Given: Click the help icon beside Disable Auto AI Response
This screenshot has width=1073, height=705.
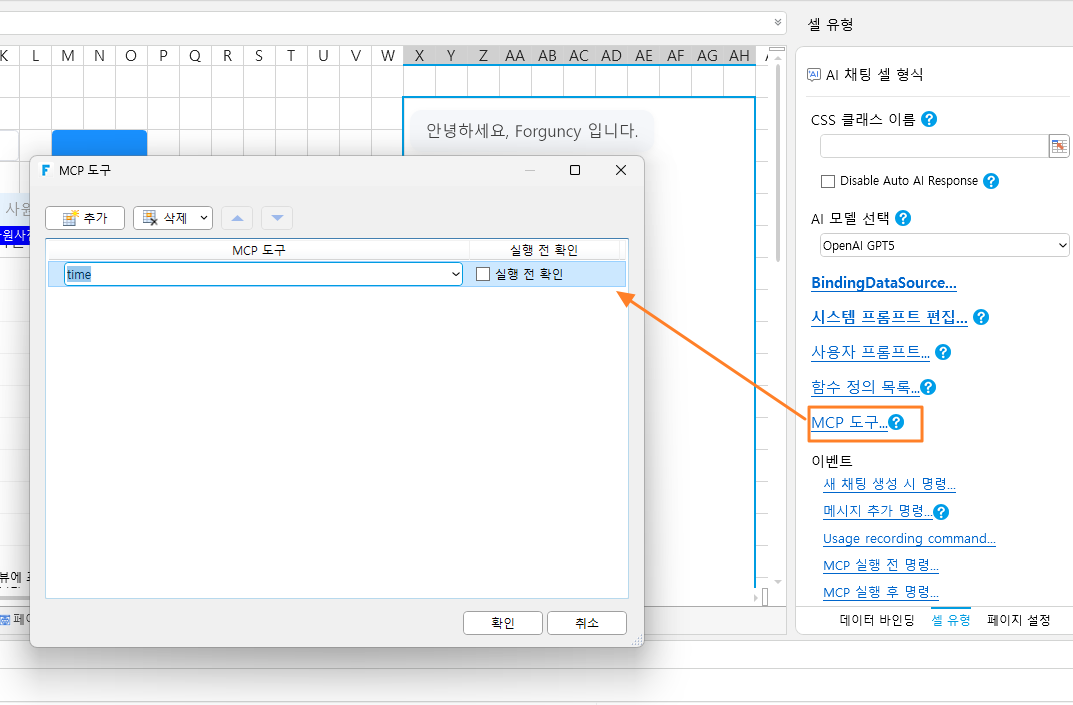Looking at the screenshot, I should click(990, 181).
